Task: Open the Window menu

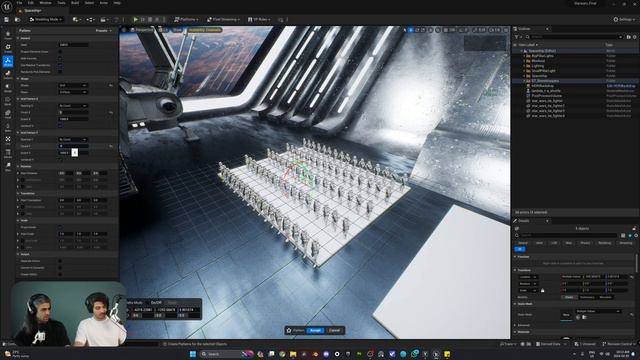Action: pos(45,3)
